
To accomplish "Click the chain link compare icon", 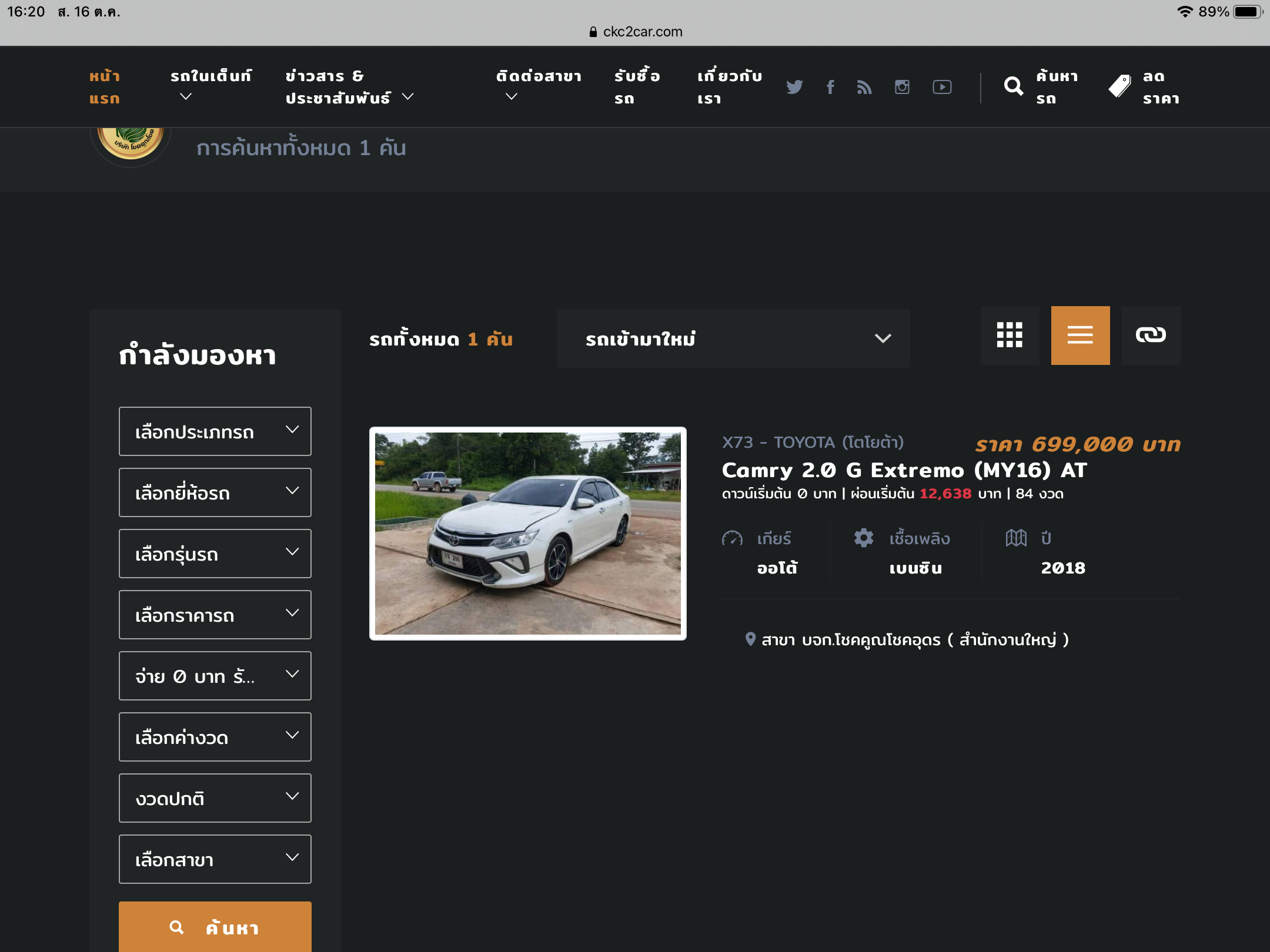I will coord(1151,335).
